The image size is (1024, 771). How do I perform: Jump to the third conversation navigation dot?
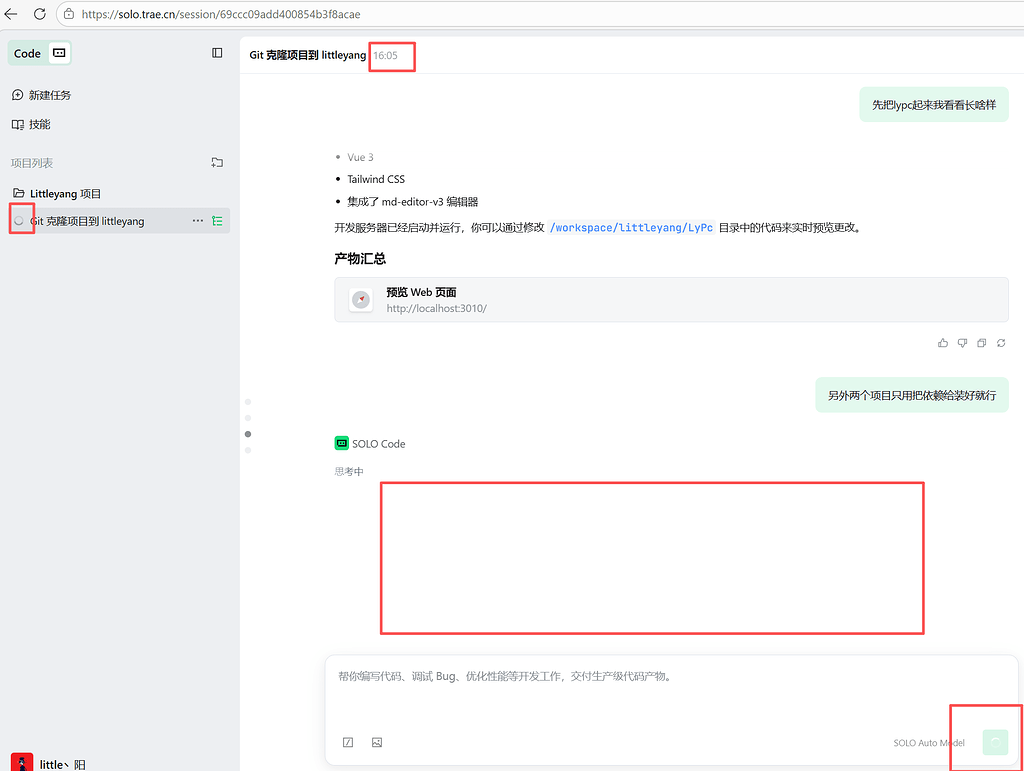pos(248,434)
